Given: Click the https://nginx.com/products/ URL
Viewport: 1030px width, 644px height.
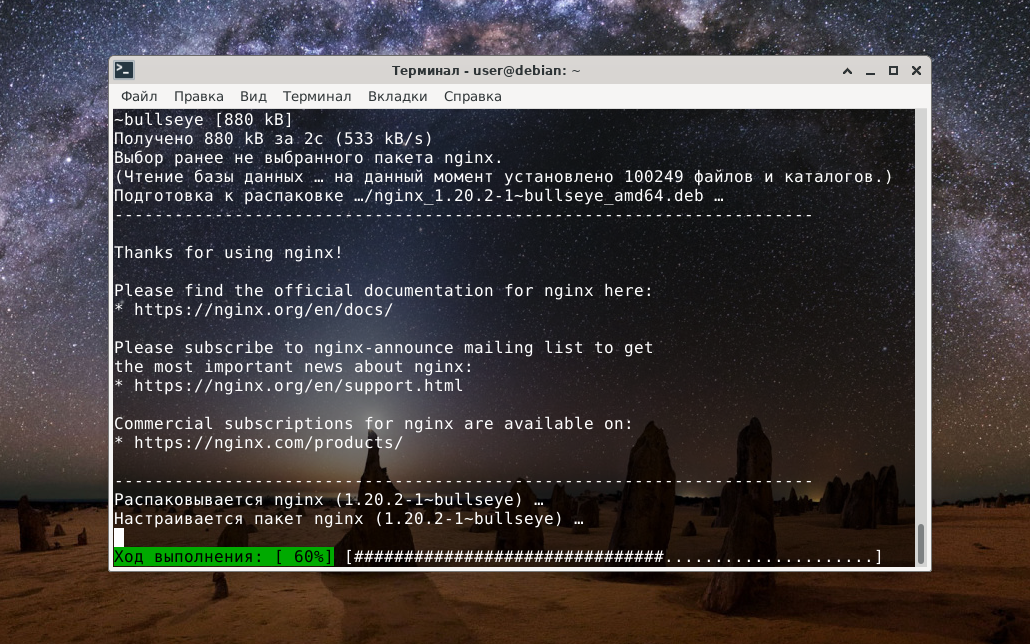Looking at the screenshot, I should [x=268, y=443].
